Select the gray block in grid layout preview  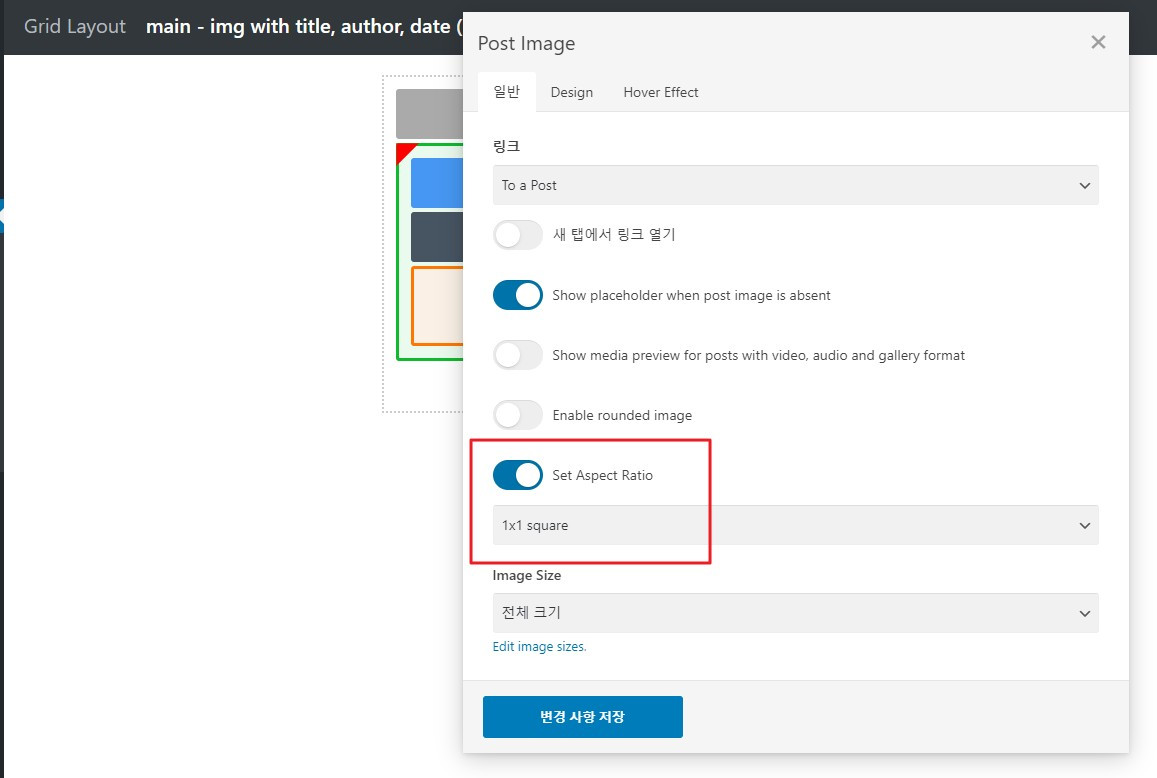pos(429,114)
